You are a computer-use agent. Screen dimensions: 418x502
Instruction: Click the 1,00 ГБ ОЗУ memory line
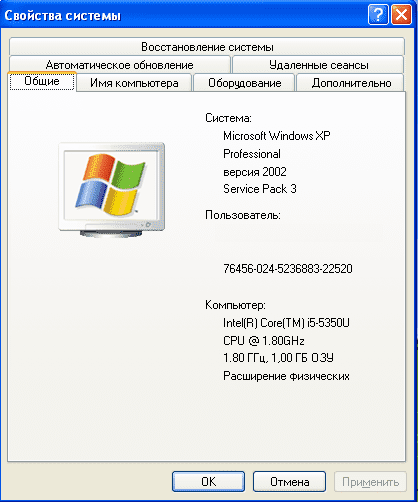302,358
